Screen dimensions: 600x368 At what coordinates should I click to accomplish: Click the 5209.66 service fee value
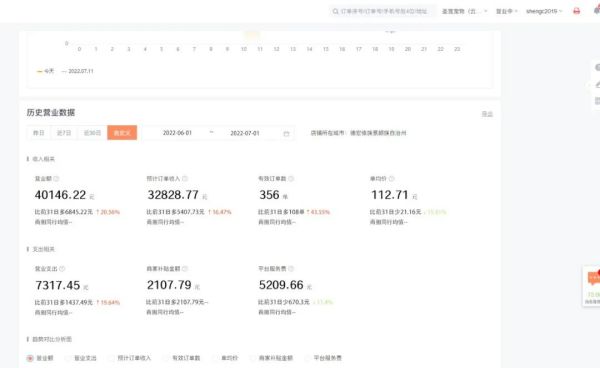[281, 285]
